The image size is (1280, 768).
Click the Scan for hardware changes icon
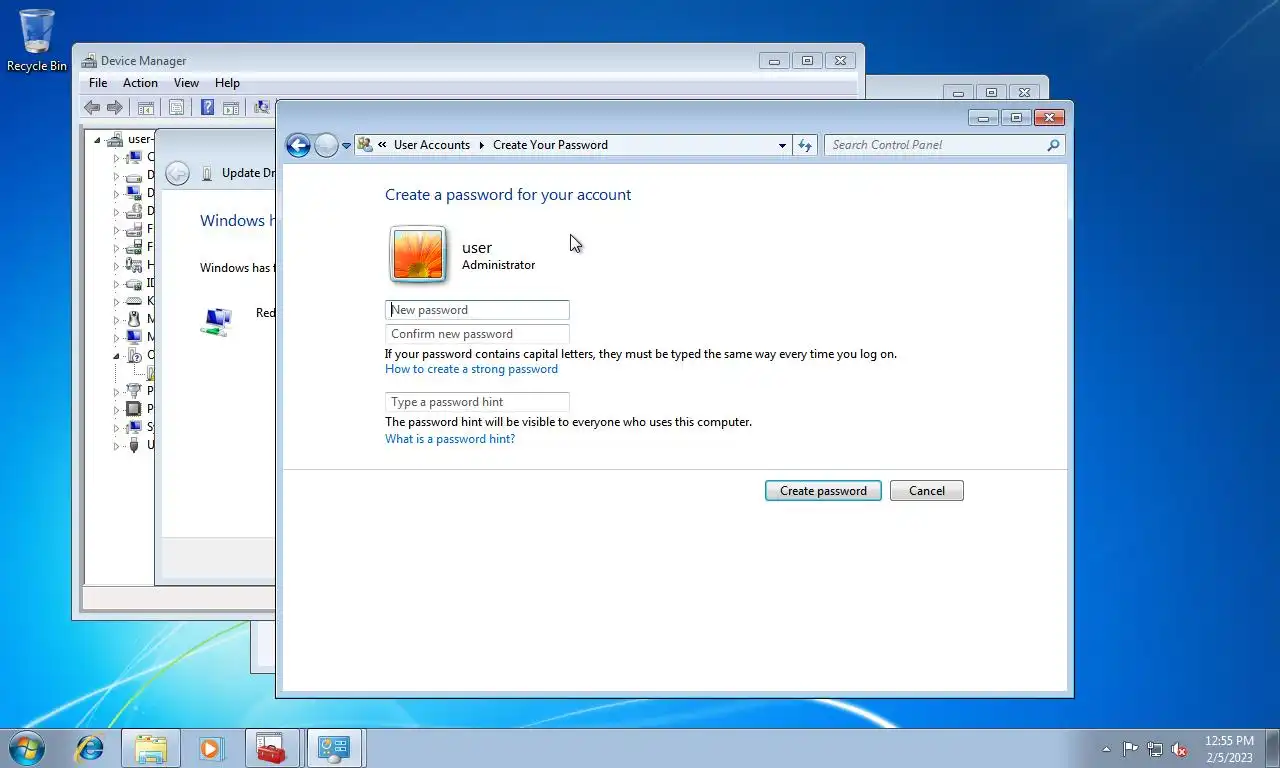pos(261,107)
